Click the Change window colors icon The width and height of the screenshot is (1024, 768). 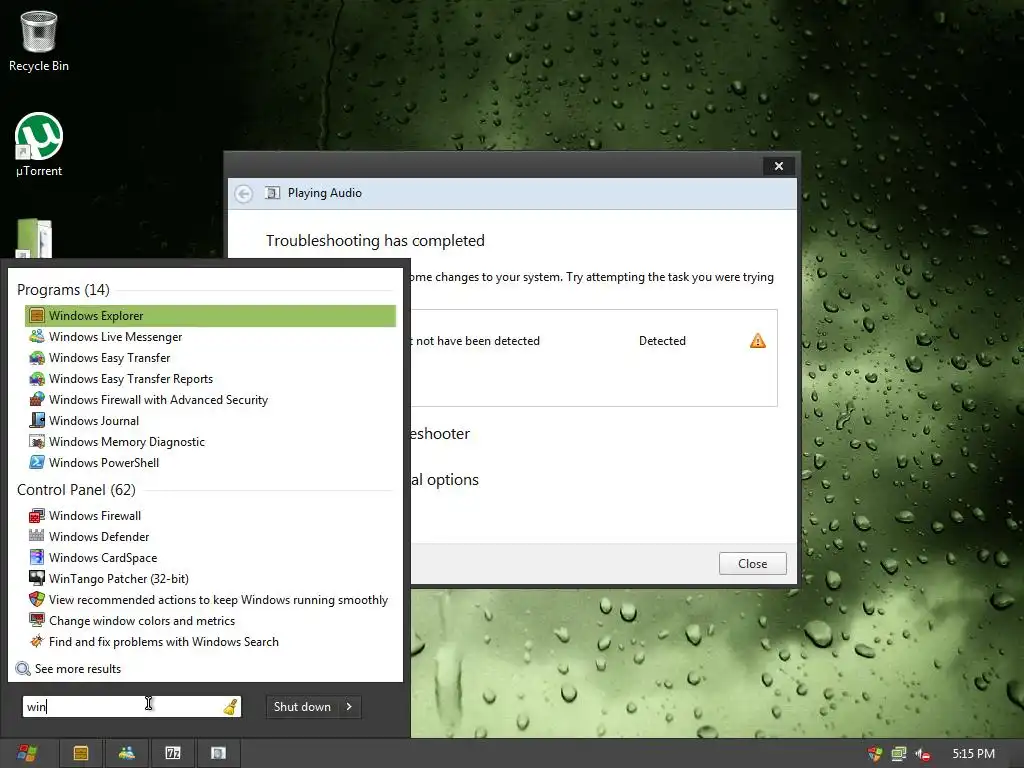37,620
